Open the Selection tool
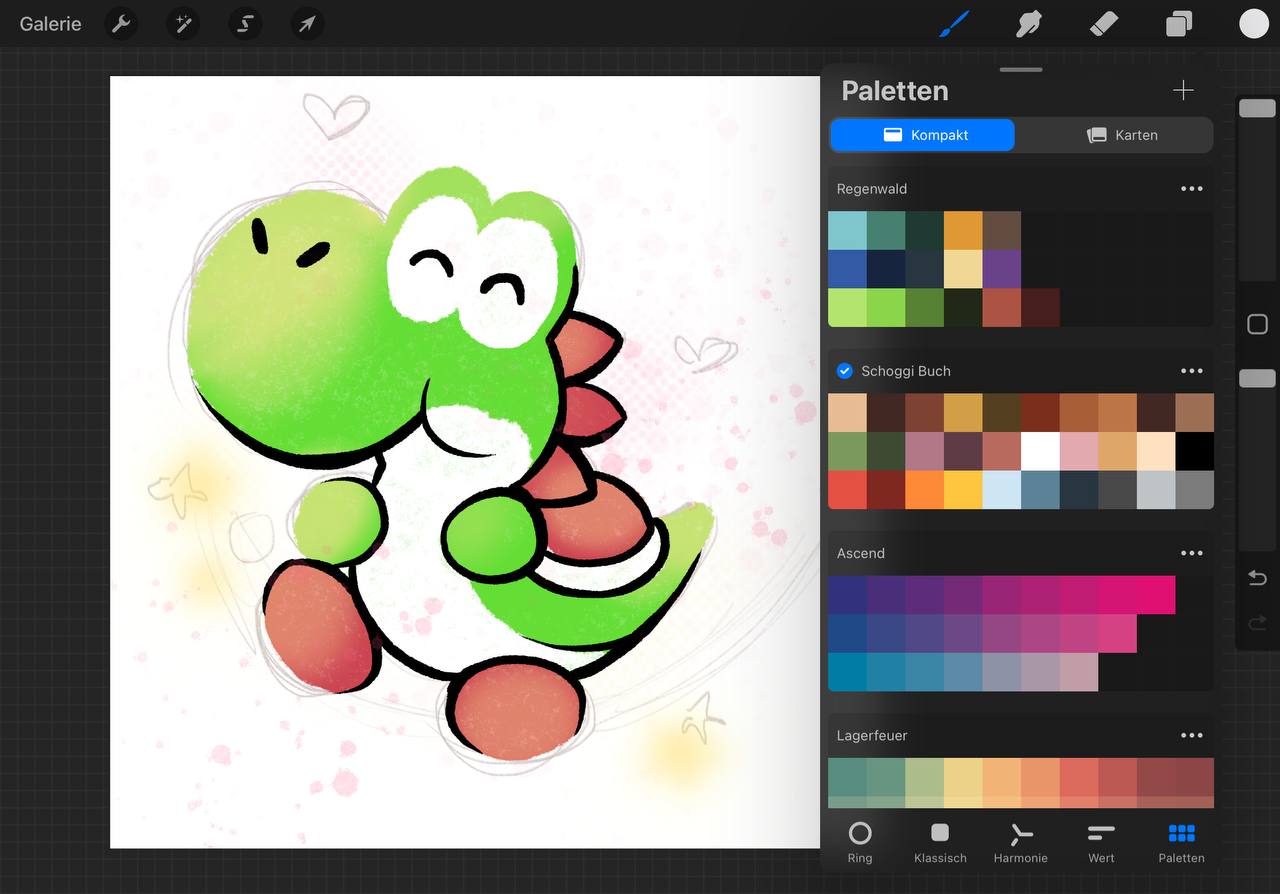The image size is (1280, 894). click(245, 23)
